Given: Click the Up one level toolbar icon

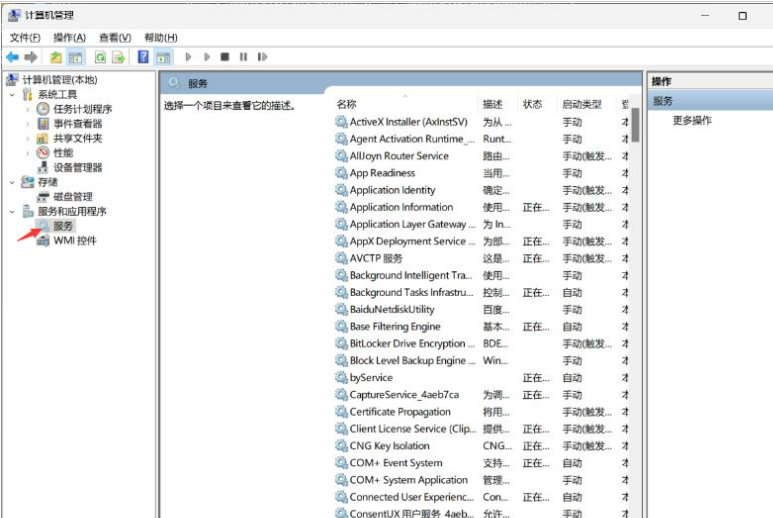Looking at the screenshot, I should [x=56, y=57].
